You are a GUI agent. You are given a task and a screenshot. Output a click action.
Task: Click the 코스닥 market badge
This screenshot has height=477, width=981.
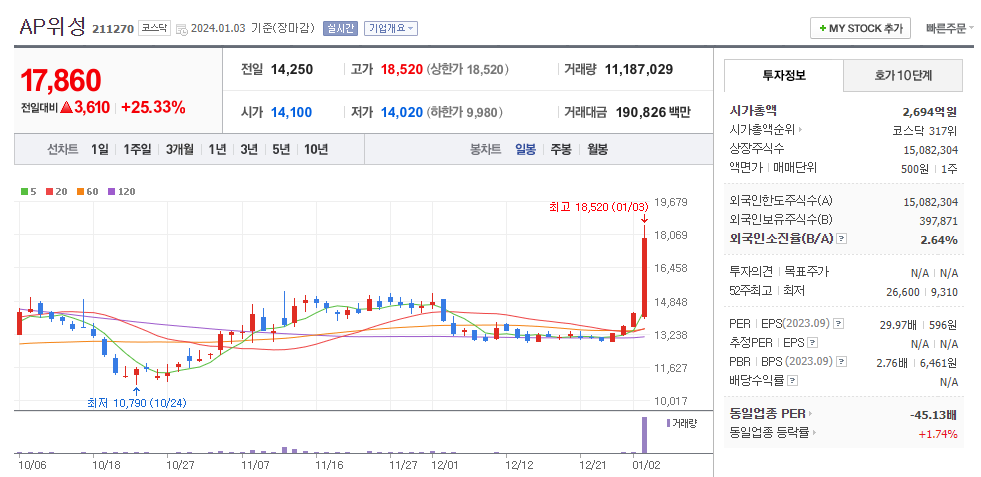(x=154, y=28)
